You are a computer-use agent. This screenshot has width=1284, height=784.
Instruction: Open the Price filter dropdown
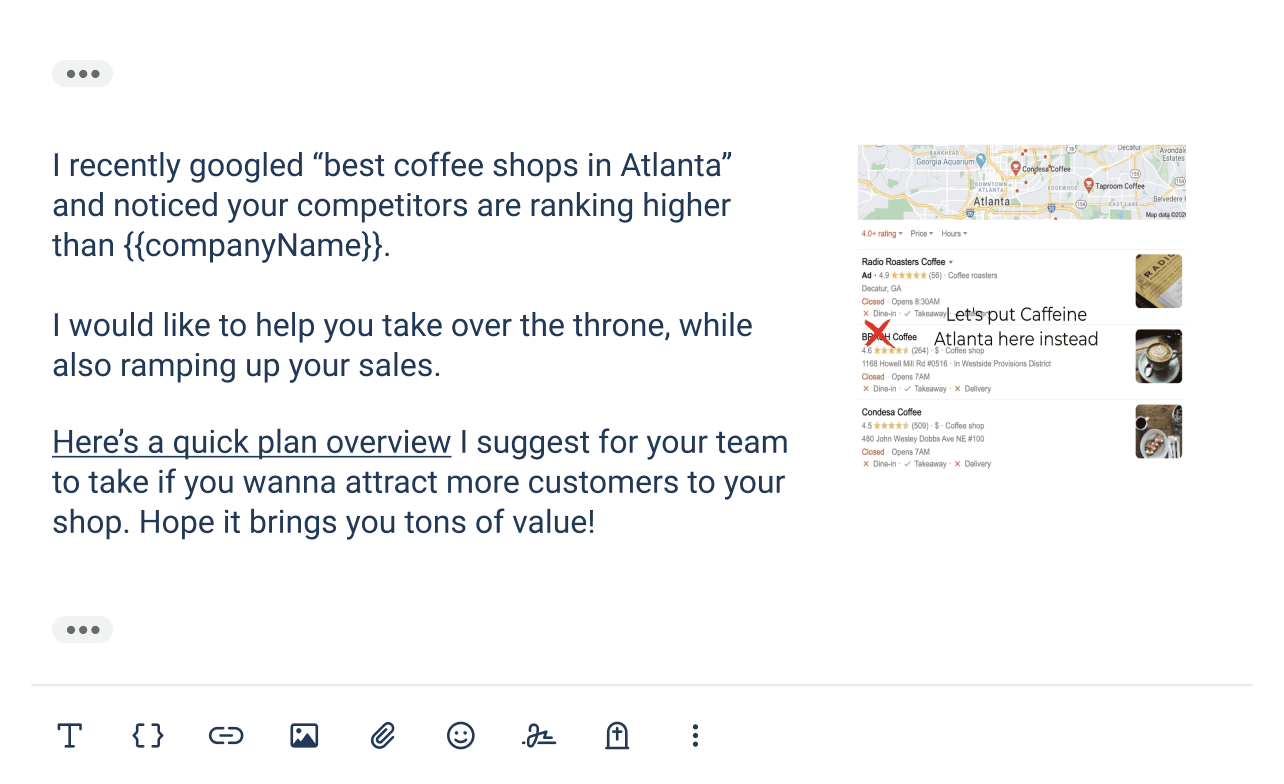click(x=921, y=234)
